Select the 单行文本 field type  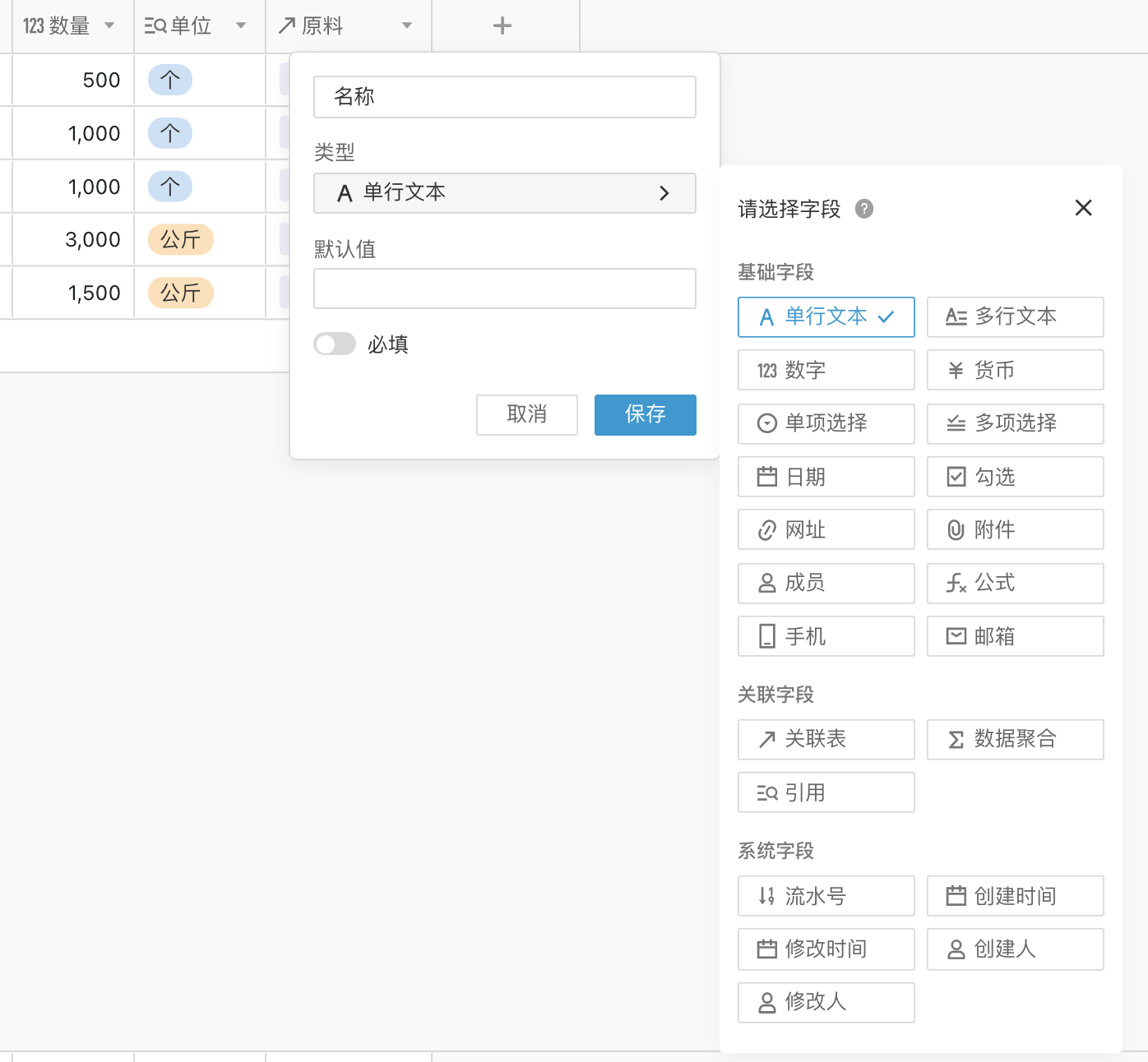point(826,317)
